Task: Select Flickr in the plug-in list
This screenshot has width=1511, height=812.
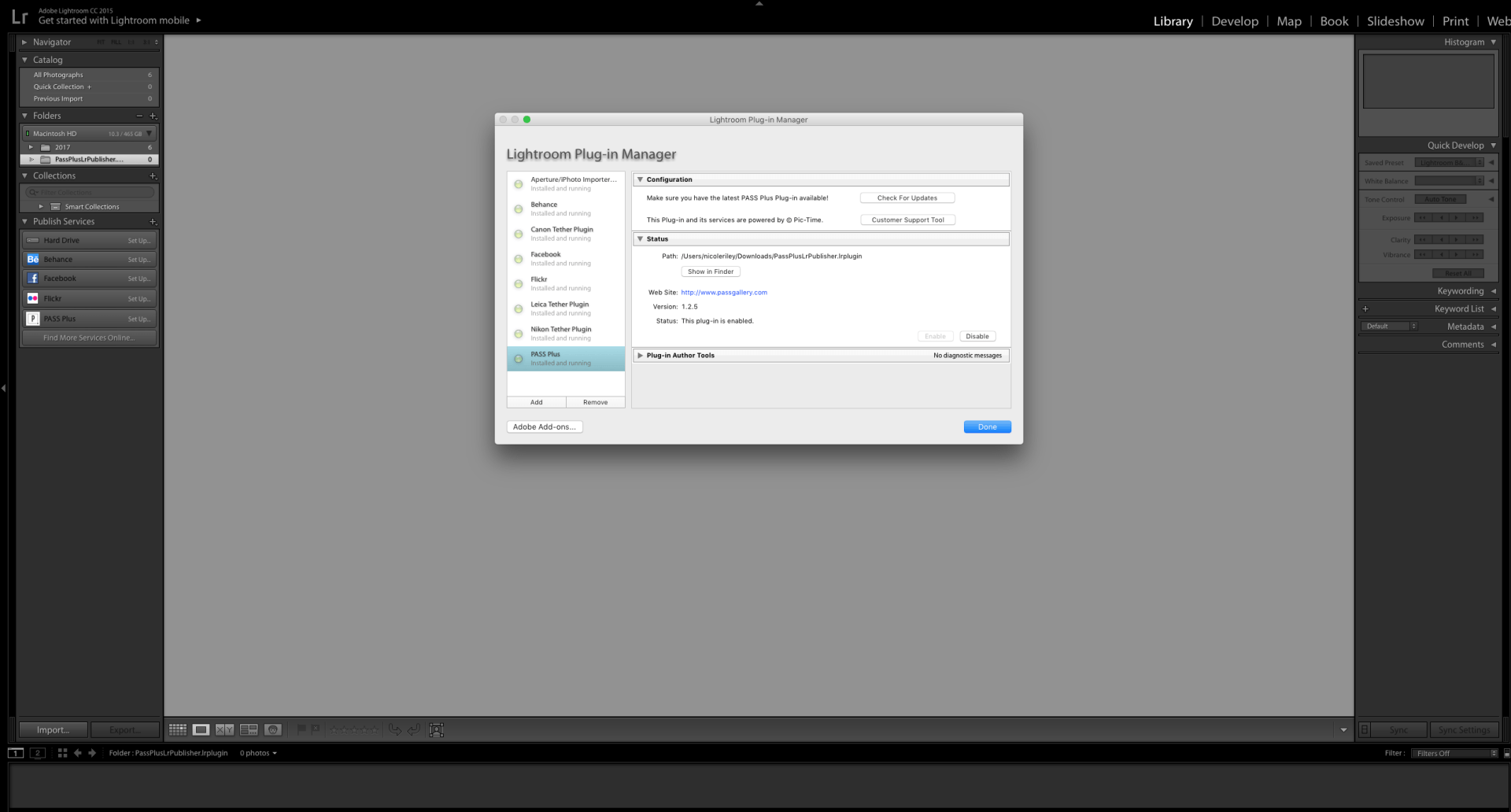Action: 566,283
